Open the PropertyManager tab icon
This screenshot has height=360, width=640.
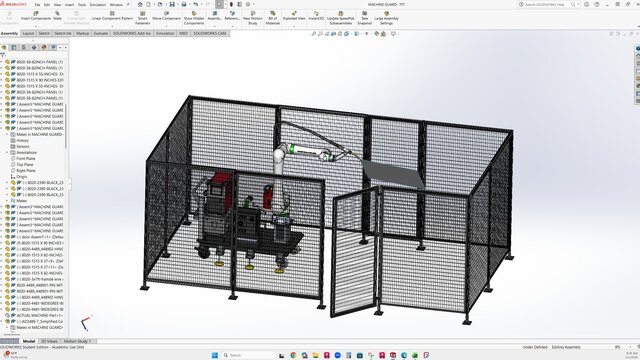[x=14, y=47]
